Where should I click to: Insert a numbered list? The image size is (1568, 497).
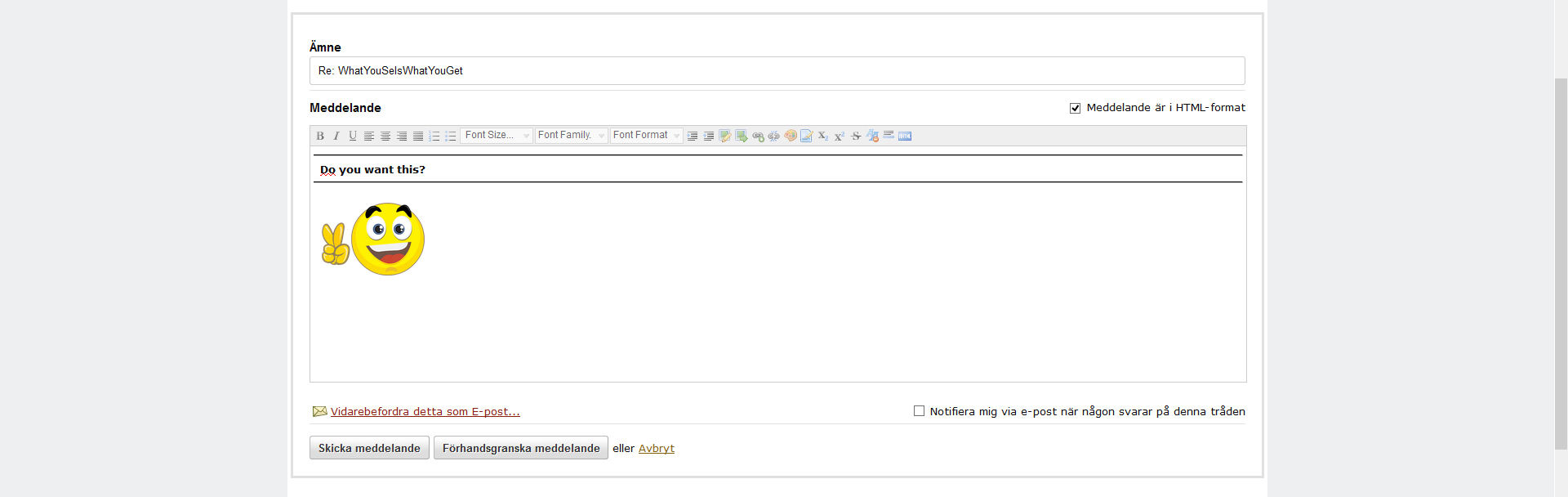[434, 136]
